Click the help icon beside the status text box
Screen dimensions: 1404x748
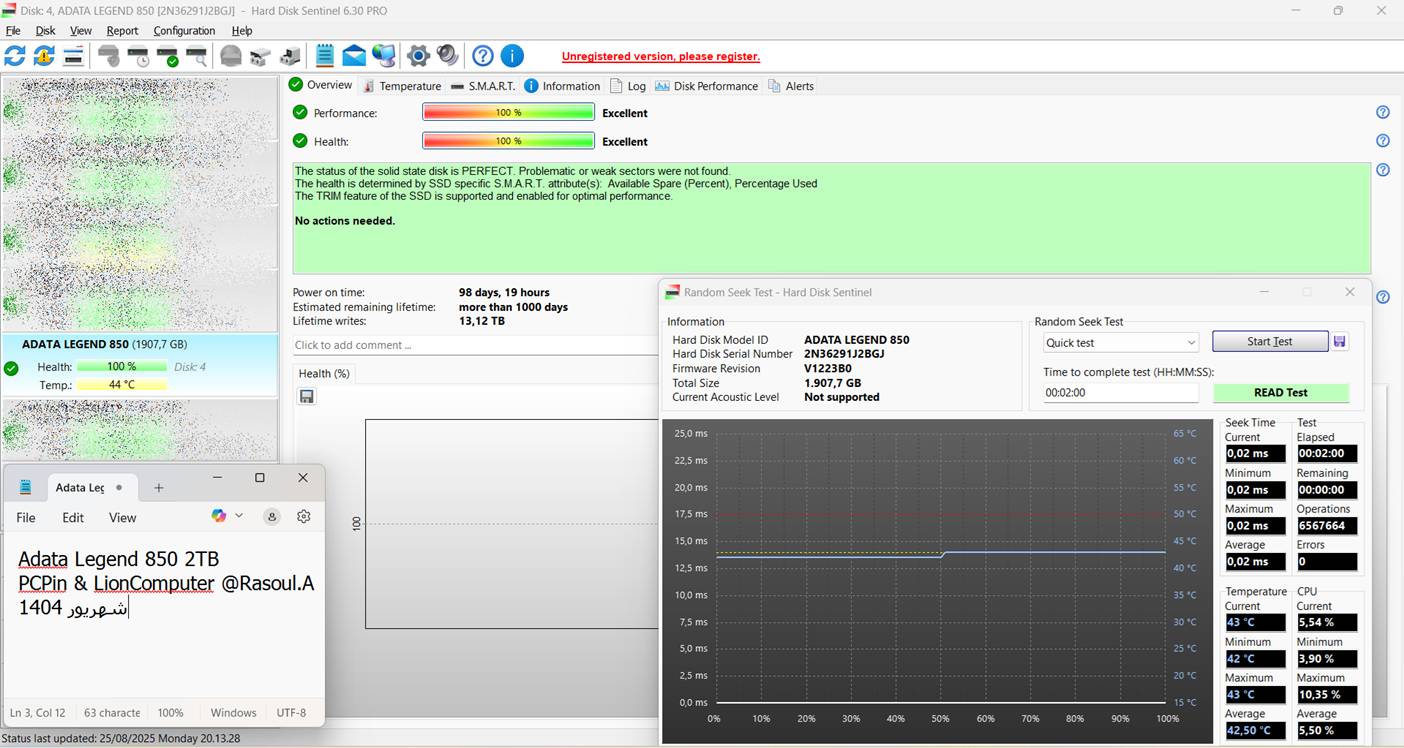tap(1383, 170)
